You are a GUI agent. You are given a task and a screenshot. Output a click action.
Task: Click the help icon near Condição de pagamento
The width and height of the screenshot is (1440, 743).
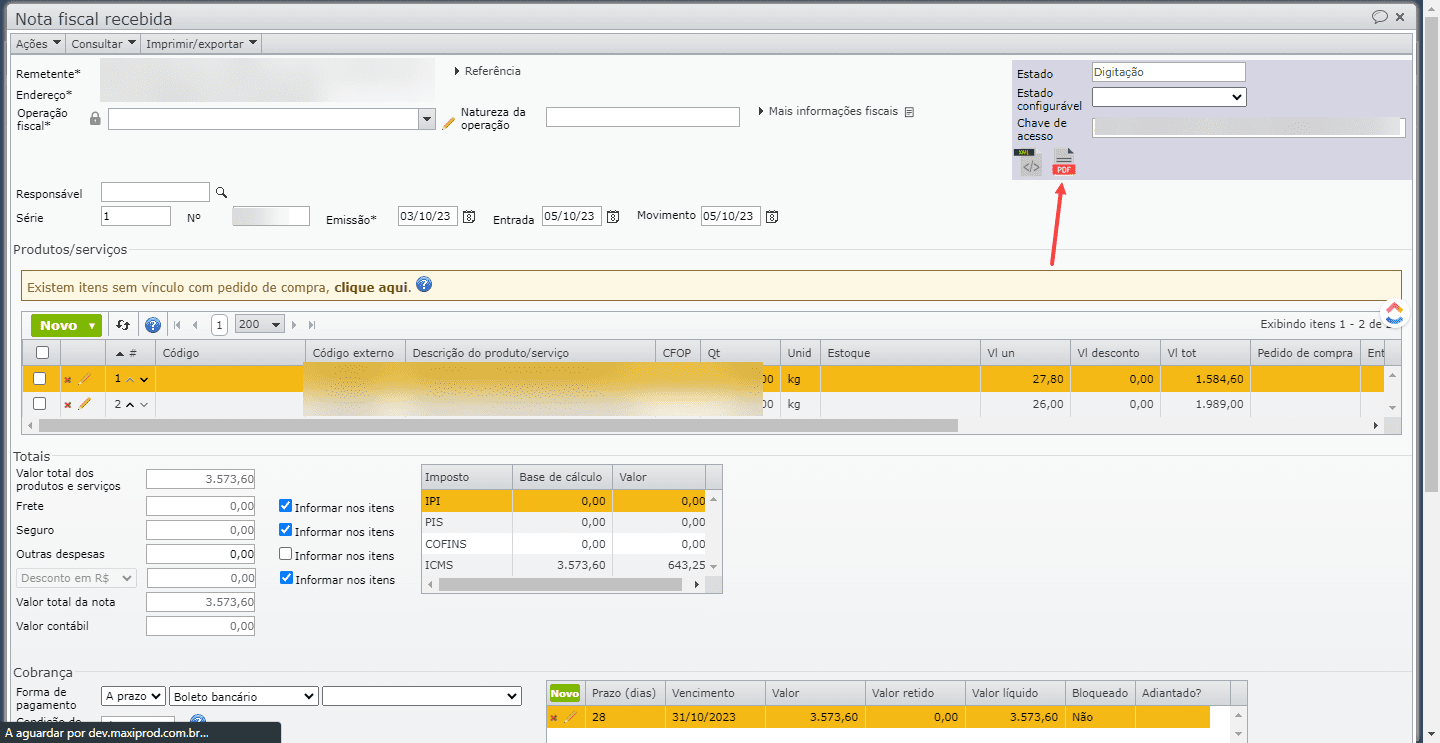point(198,722)
